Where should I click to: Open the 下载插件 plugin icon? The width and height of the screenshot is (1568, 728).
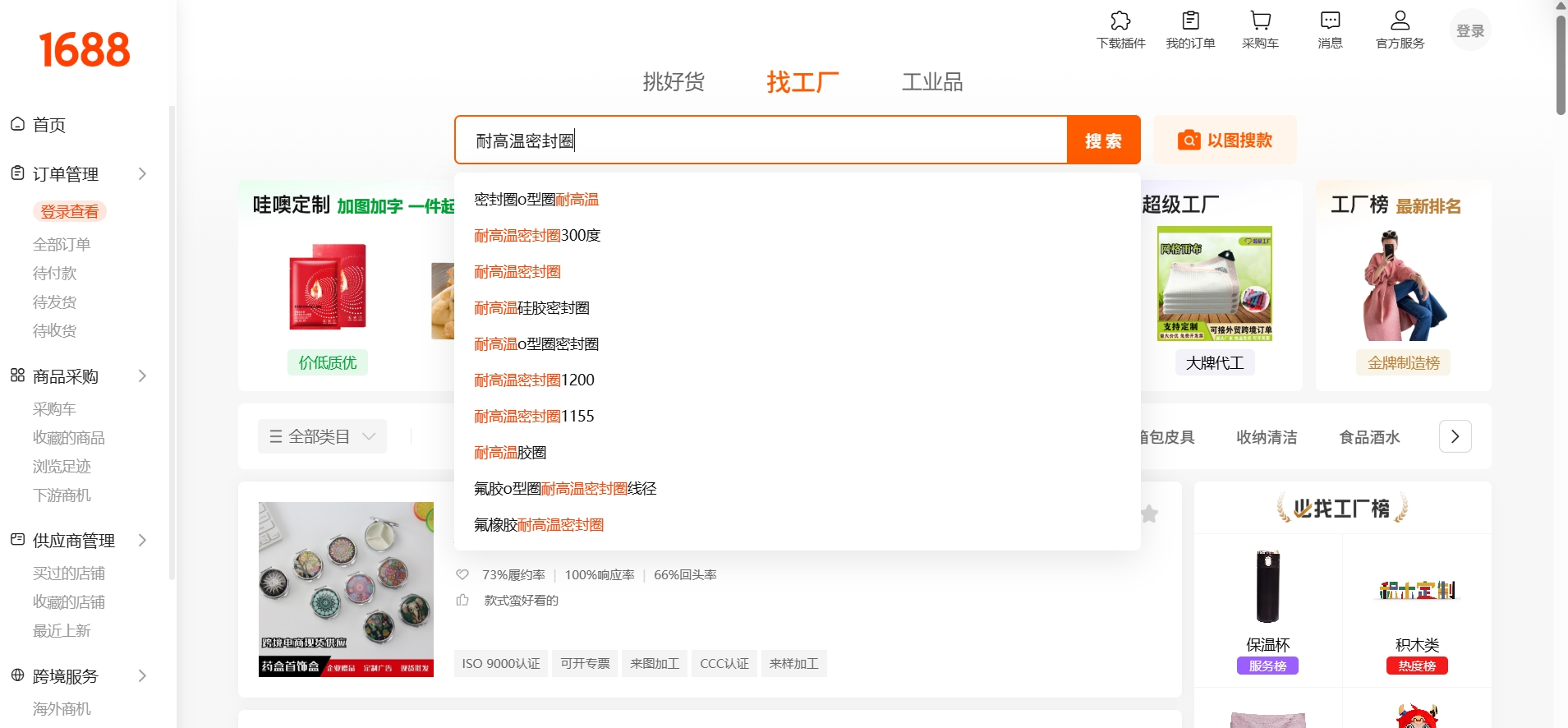1120,21
